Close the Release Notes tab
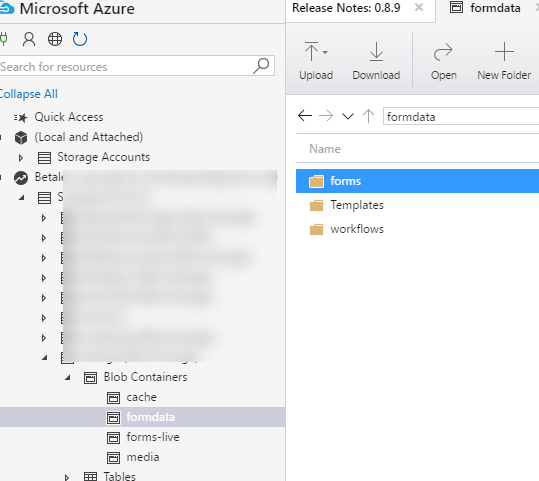Screen dimensions: 539x481 point(419,7)
